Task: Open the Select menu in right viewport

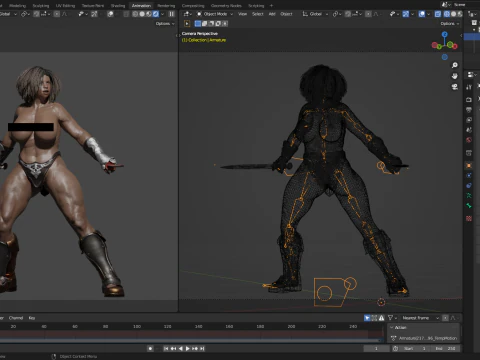Action: 257,14
